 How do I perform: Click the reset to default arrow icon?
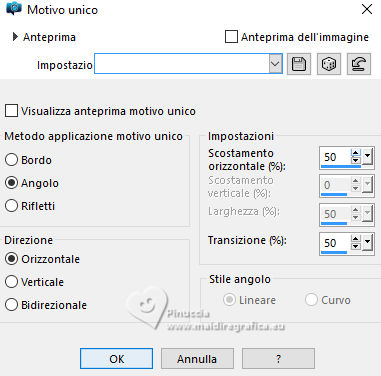[x=359, y=64]
